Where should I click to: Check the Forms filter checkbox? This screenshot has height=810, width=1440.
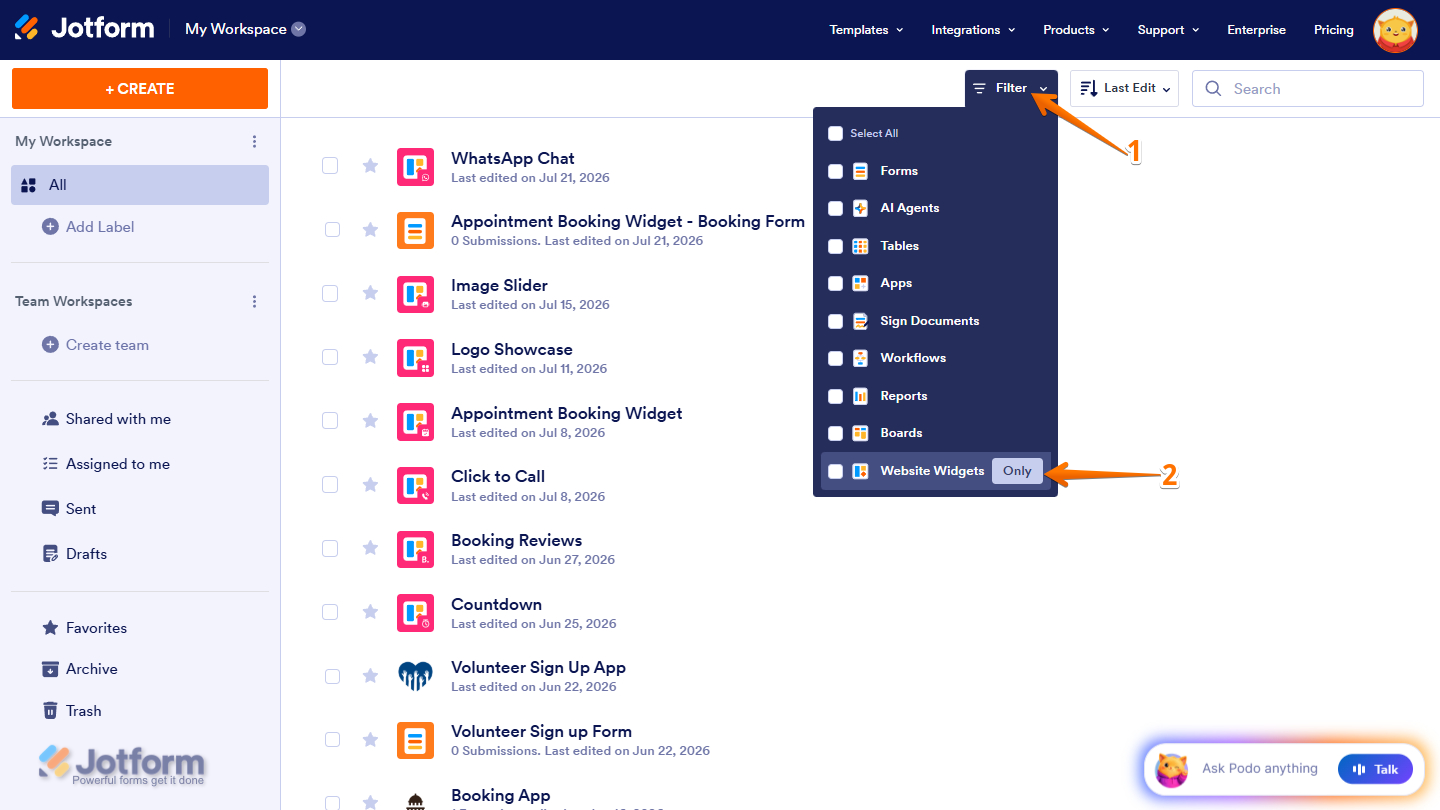click(835, 171)
